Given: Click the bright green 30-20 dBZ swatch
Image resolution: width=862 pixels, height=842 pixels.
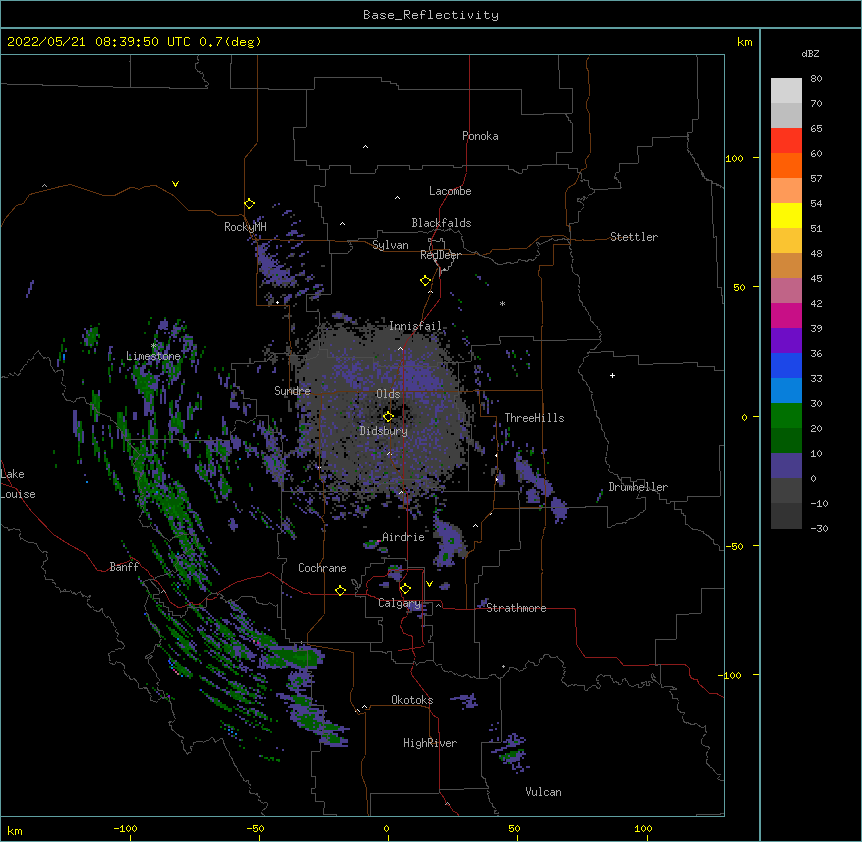Looking at the screenshot, I should [786, 416].
